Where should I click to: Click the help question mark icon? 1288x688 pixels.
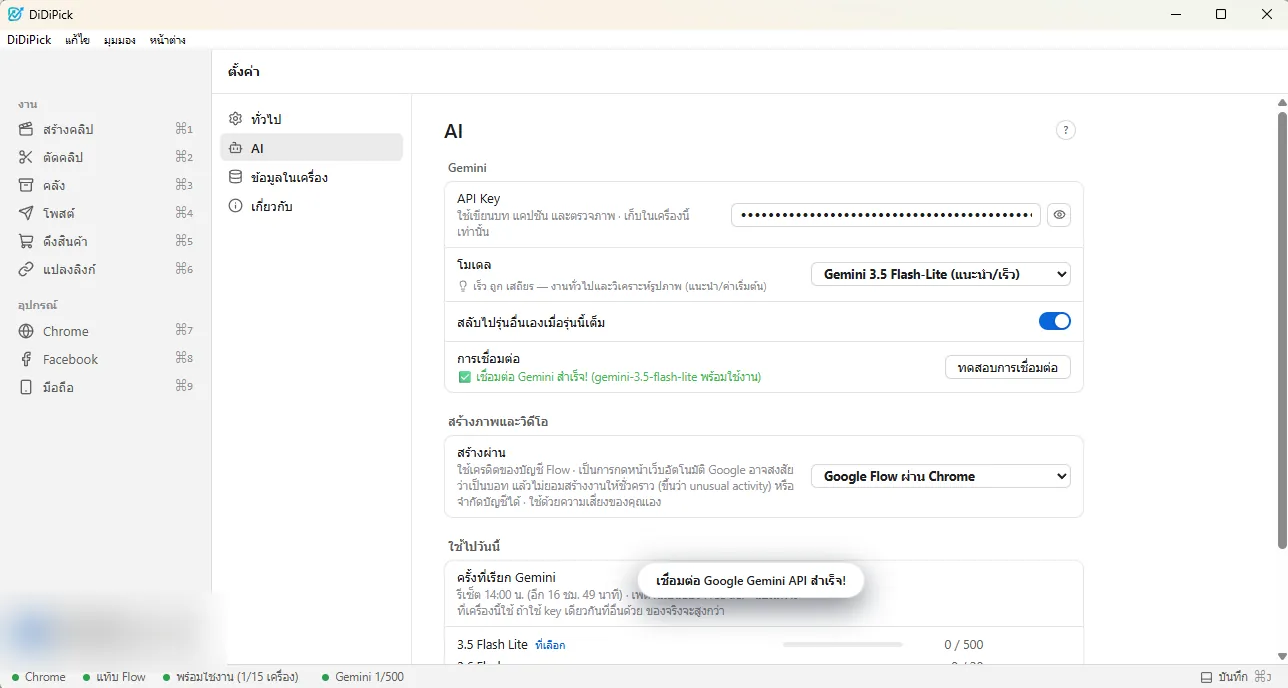(x=1066, y=130)
